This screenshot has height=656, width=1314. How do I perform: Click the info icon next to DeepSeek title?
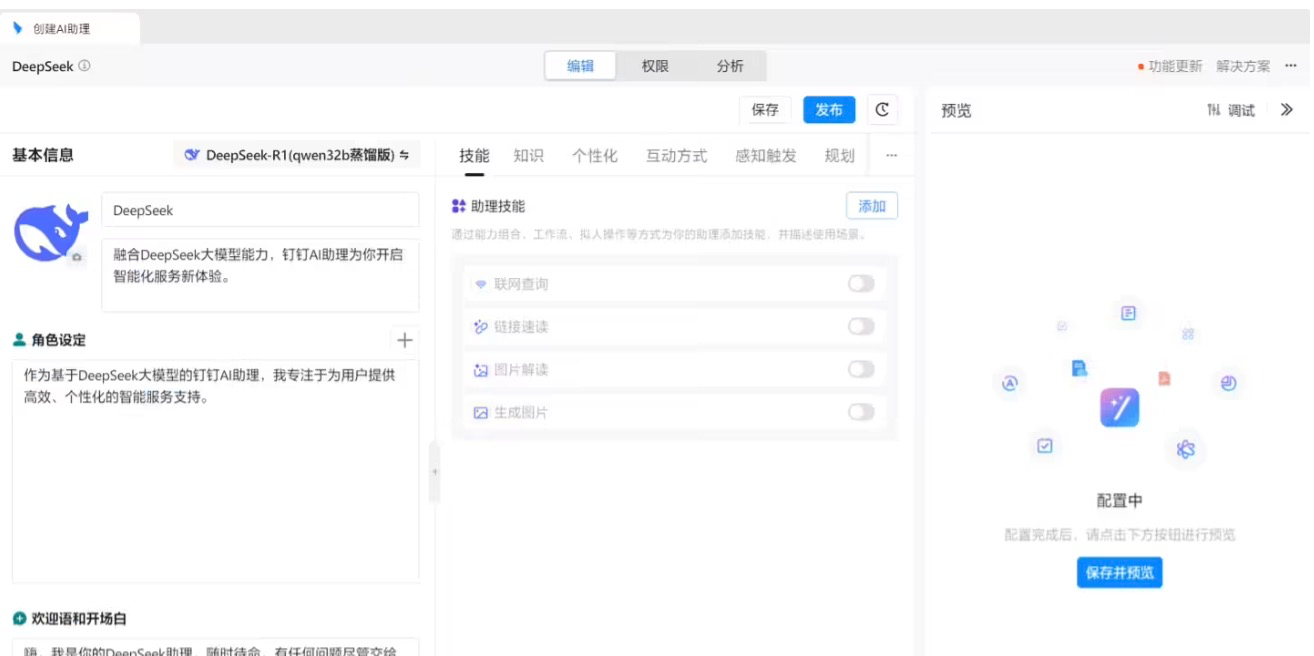[x=85, y=66]
